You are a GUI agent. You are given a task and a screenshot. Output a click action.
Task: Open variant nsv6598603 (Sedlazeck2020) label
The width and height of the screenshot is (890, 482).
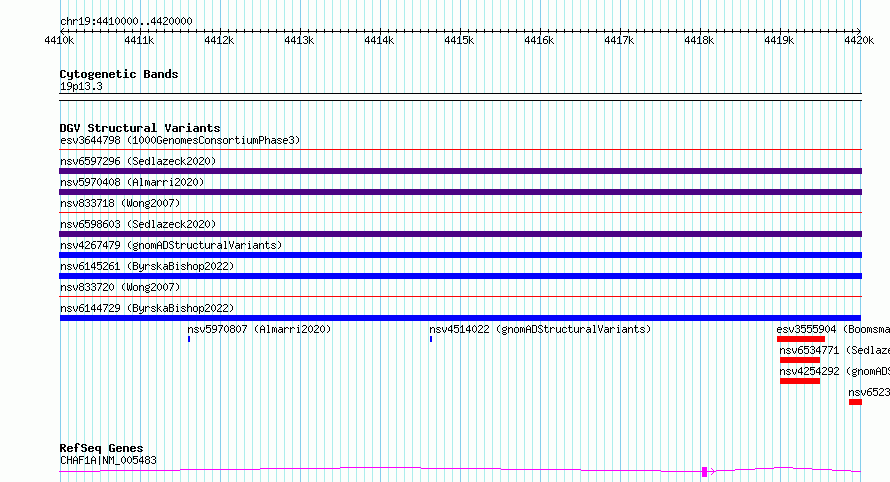coord(138,224)
